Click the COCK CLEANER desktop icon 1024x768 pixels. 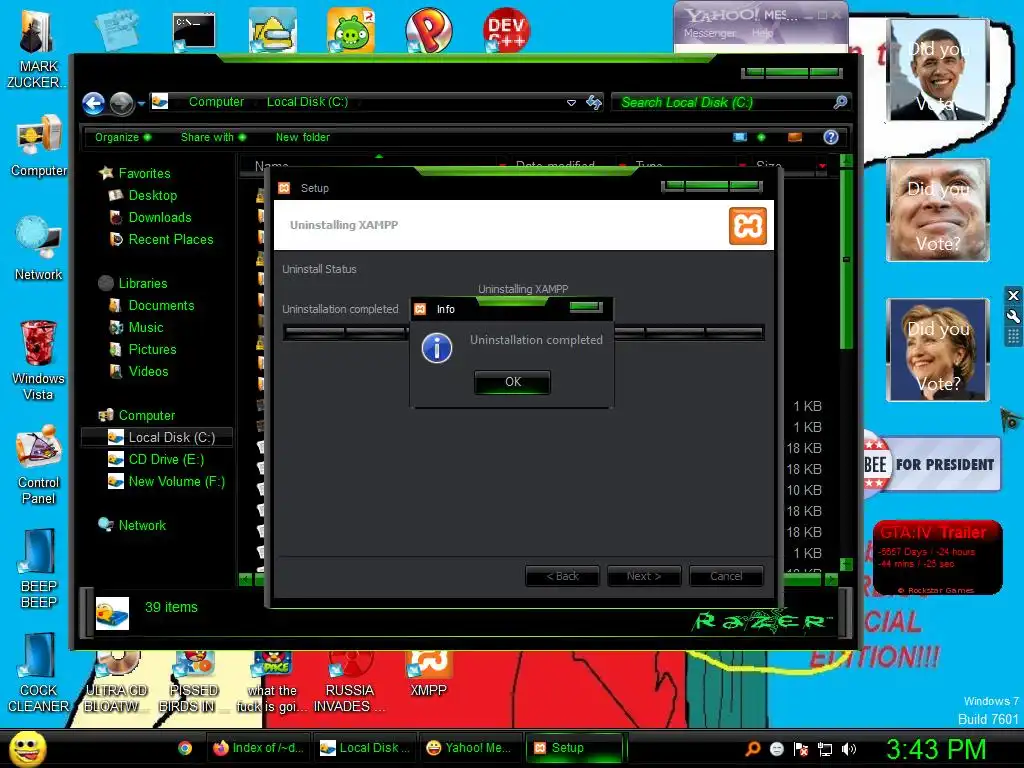pos(39,673)
